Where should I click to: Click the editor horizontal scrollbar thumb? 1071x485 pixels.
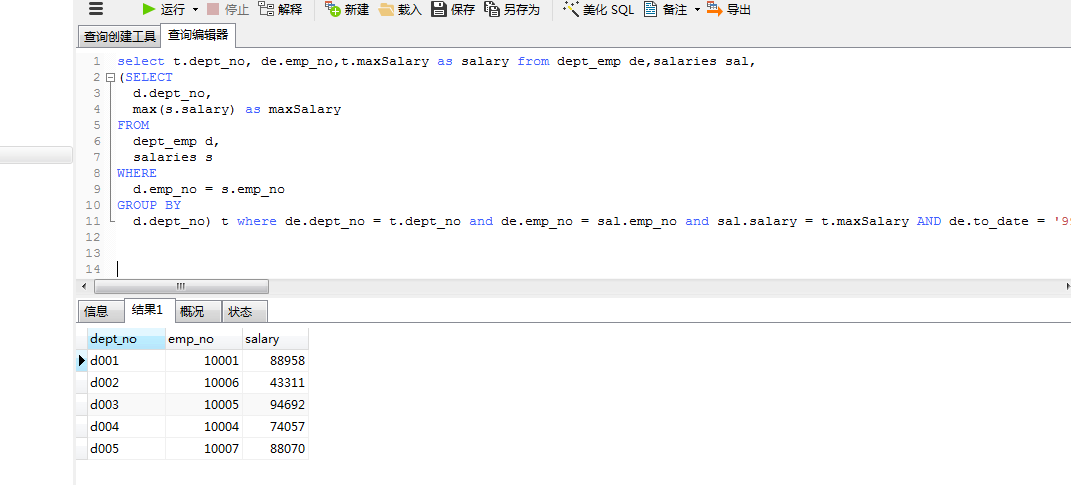pos(181,286)
